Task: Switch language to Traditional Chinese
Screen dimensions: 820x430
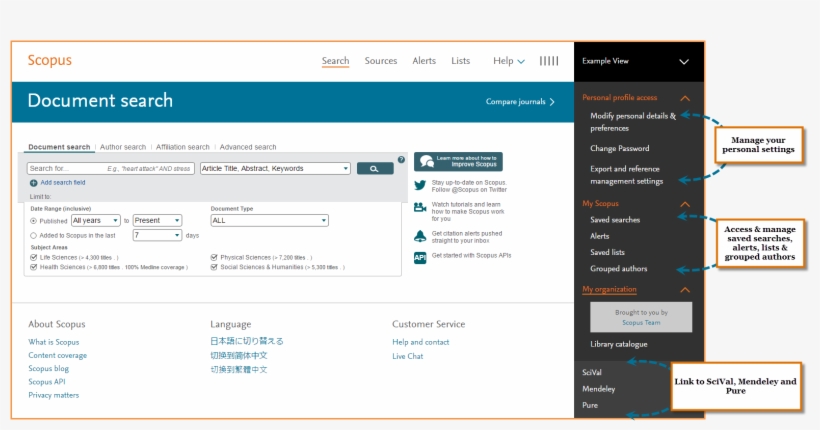Action: 239,369
